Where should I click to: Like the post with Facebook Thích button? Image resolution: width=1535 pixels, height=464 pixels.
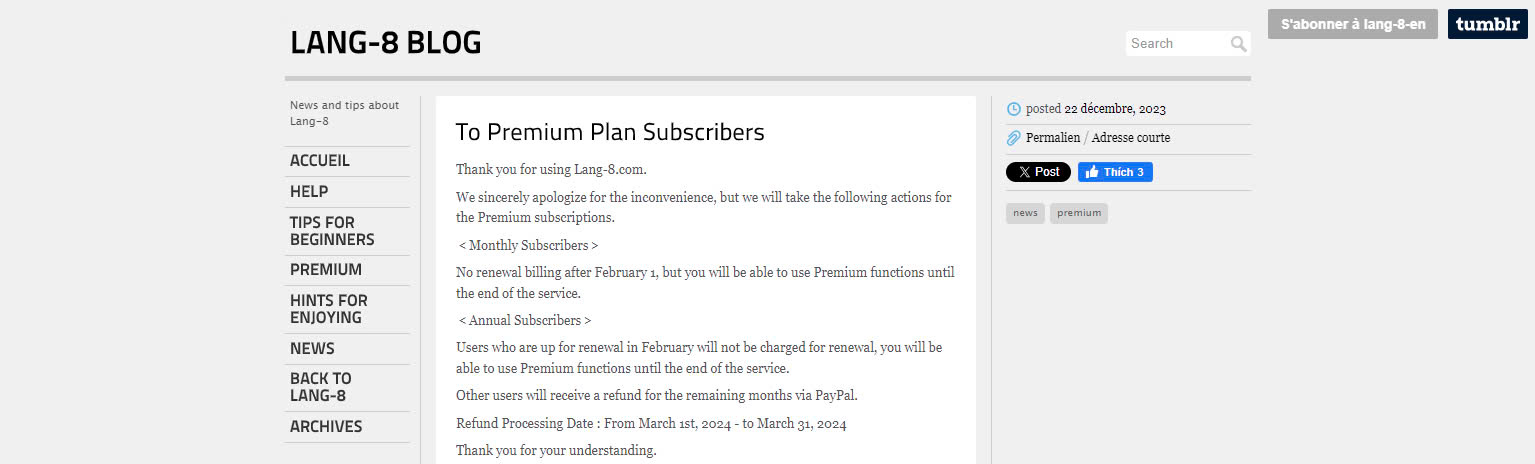pyautogui.click(x=1115, y=172)
